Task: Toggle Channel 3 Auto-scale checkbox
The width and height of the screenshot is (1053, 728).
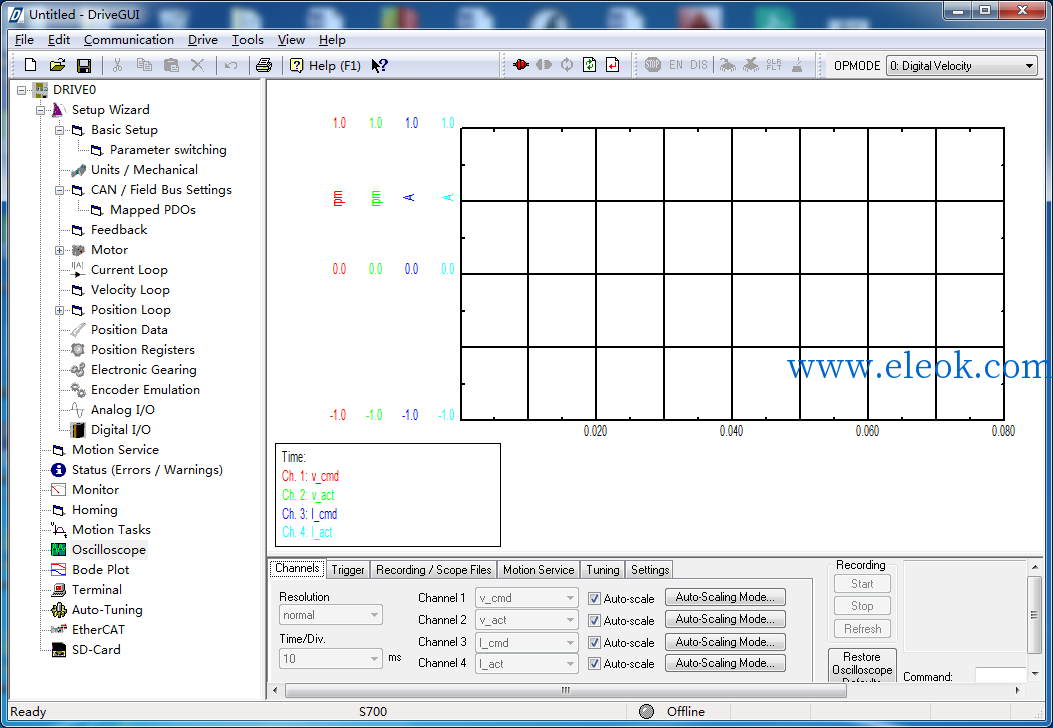Action: [x=594, y=643]
